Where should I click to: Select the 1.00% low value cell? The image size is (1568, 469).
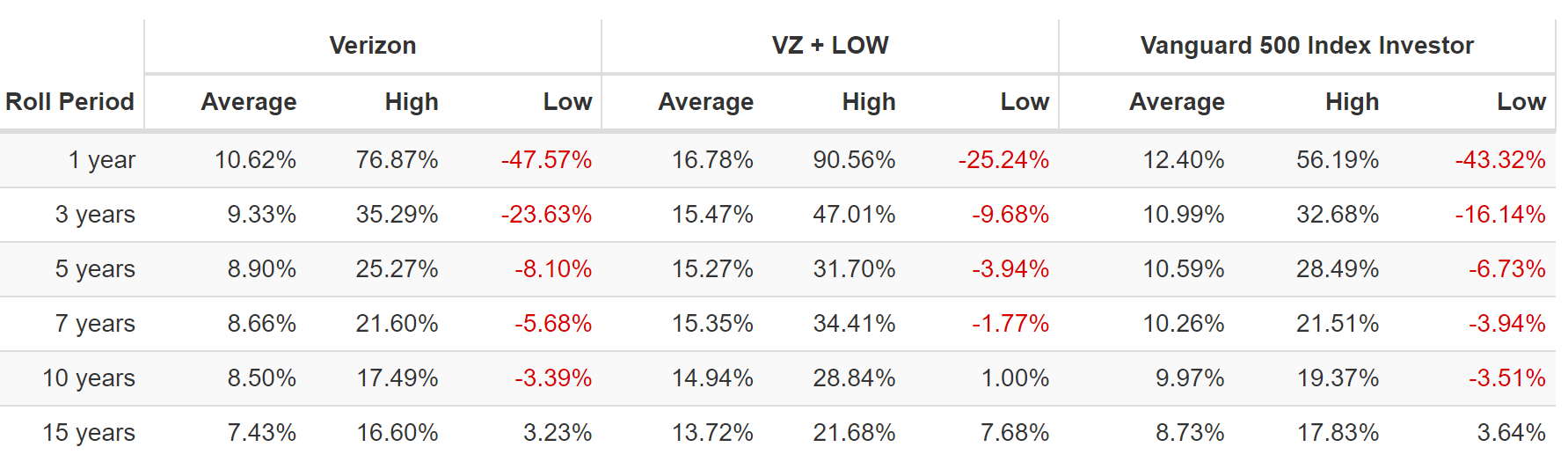(x=1015, y=378)
